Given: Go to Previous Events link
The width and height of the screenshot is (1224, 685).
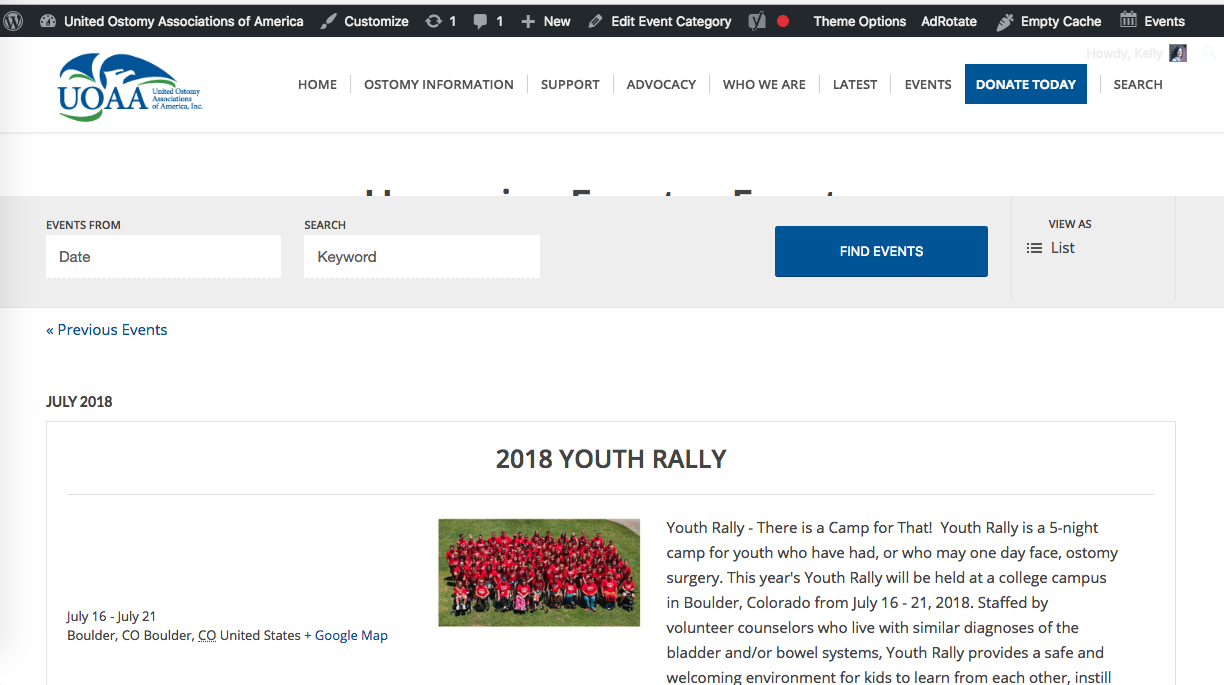Looking at the screenshot, I should click(107, 330).
